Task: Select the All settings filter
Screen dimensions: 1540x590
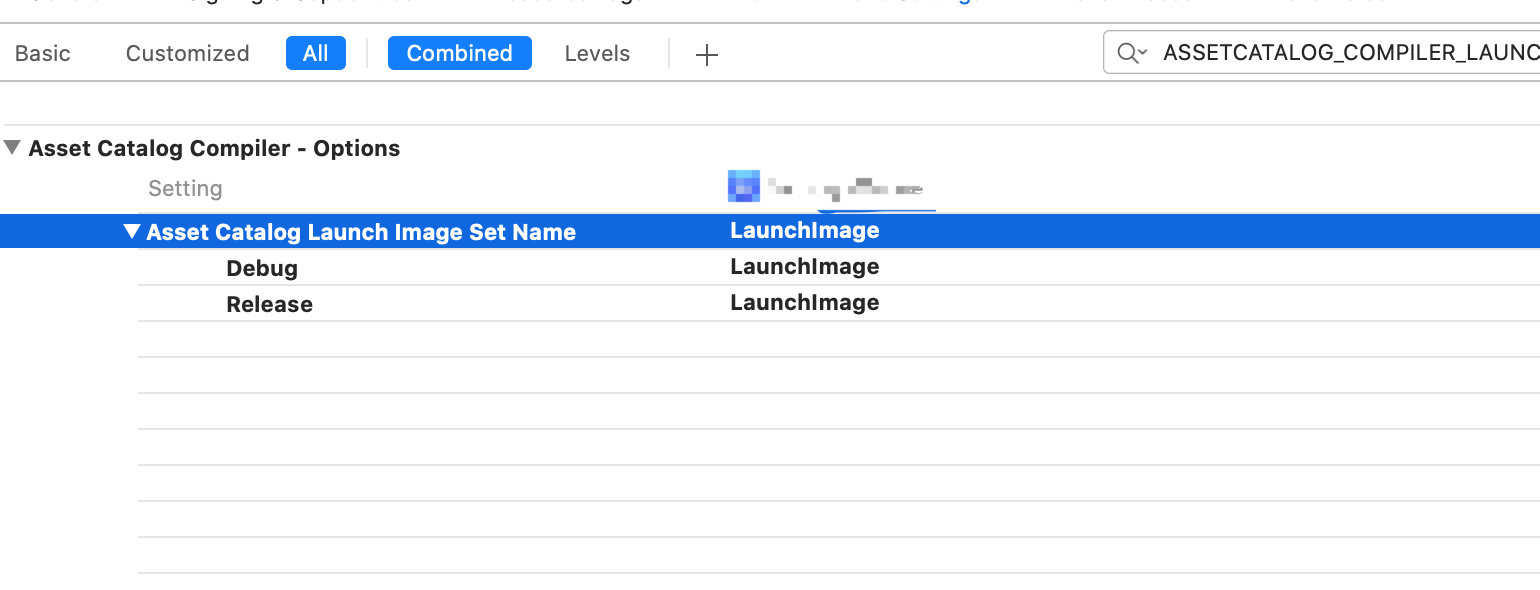Action: pyautogui.click(x=315, y=53)
